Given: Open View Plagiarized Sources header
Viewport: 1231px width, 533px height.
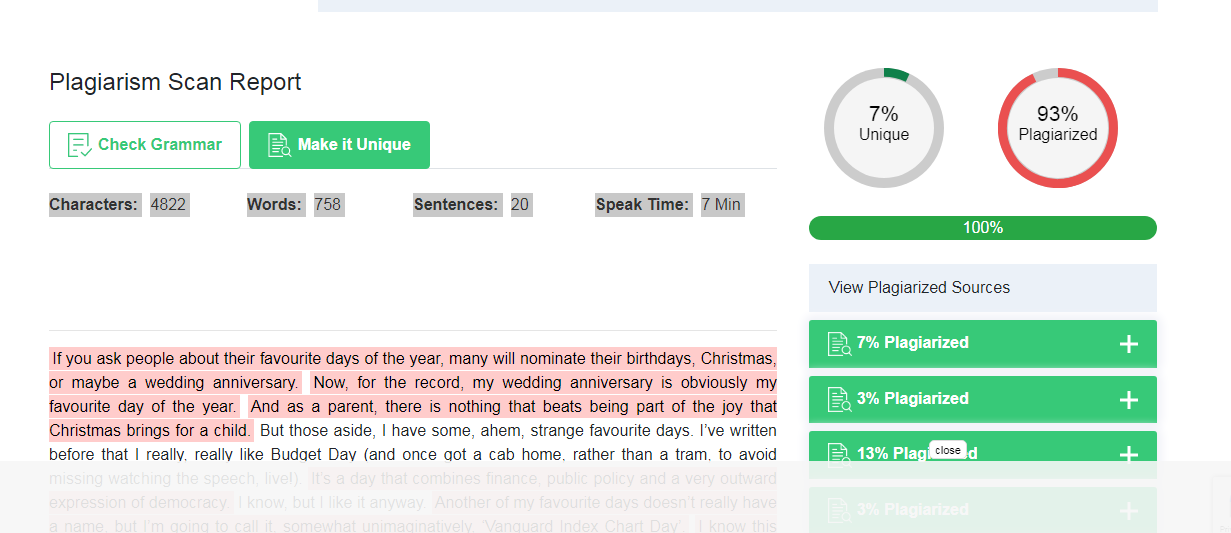Looking at the screenshot, I should [983, 288].
